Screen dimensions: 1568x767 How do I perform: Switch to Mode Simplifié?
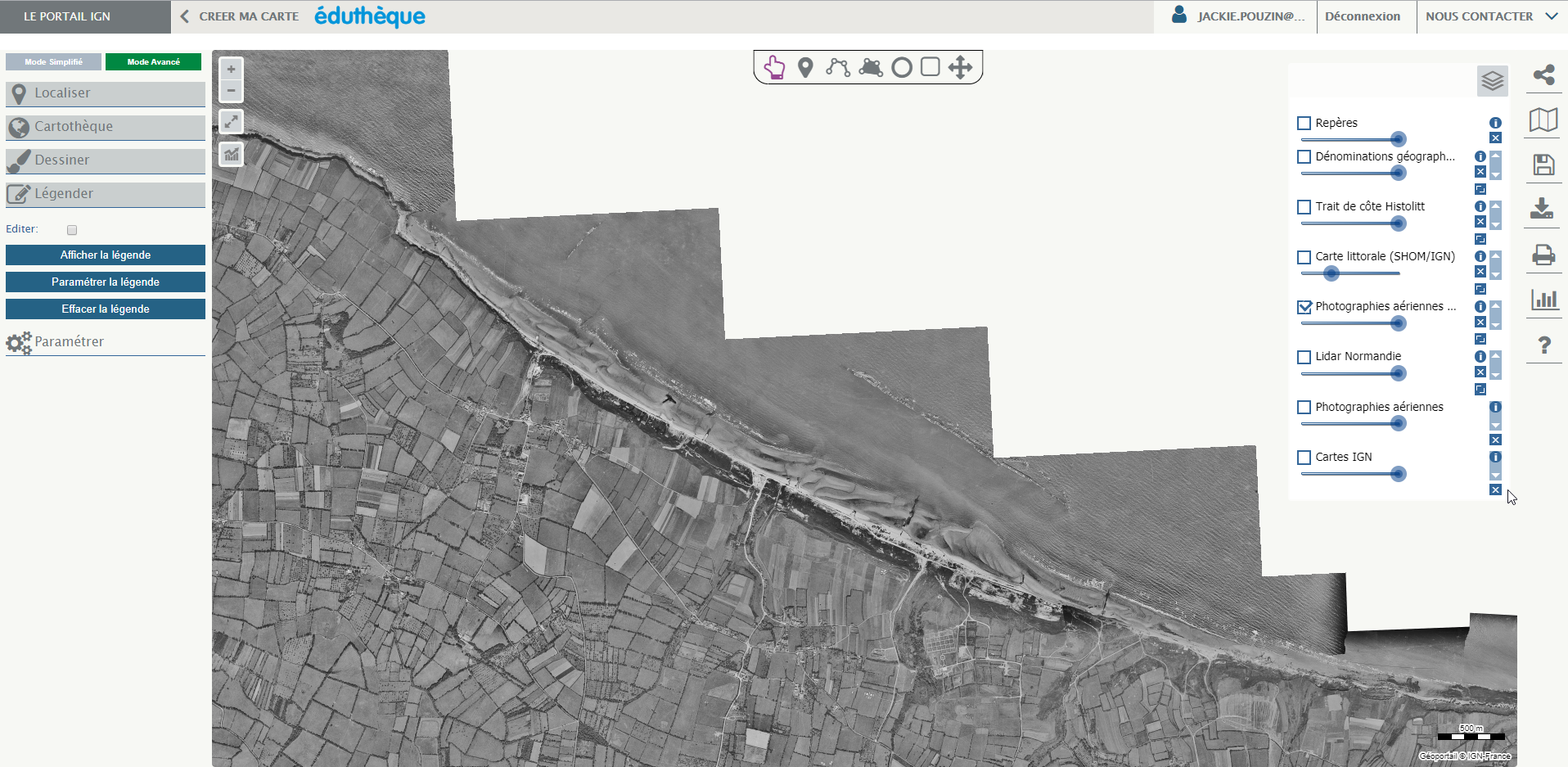[53, 62]
